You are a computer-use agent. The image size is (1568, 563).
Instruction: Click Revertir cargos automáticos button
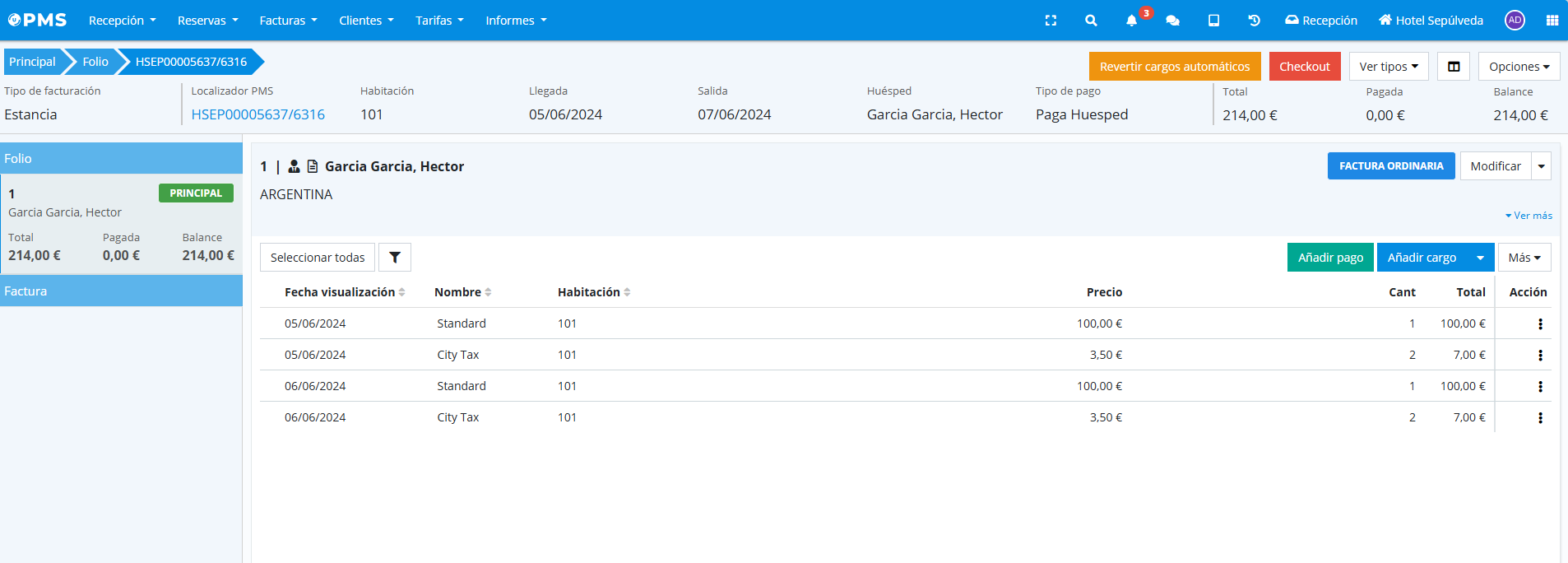1175,67
